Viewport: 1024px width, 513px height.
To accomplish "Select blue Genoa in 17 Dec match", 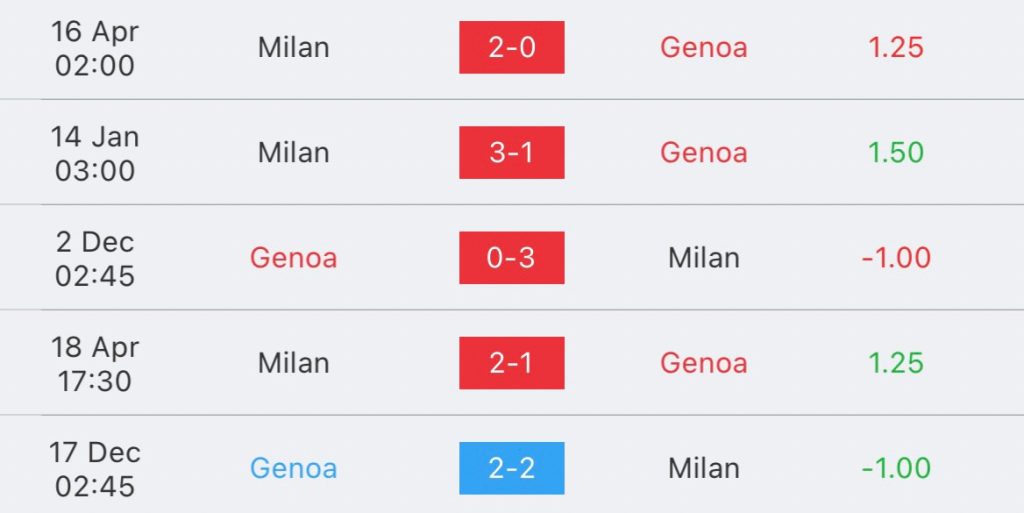I will click(293, 468).
